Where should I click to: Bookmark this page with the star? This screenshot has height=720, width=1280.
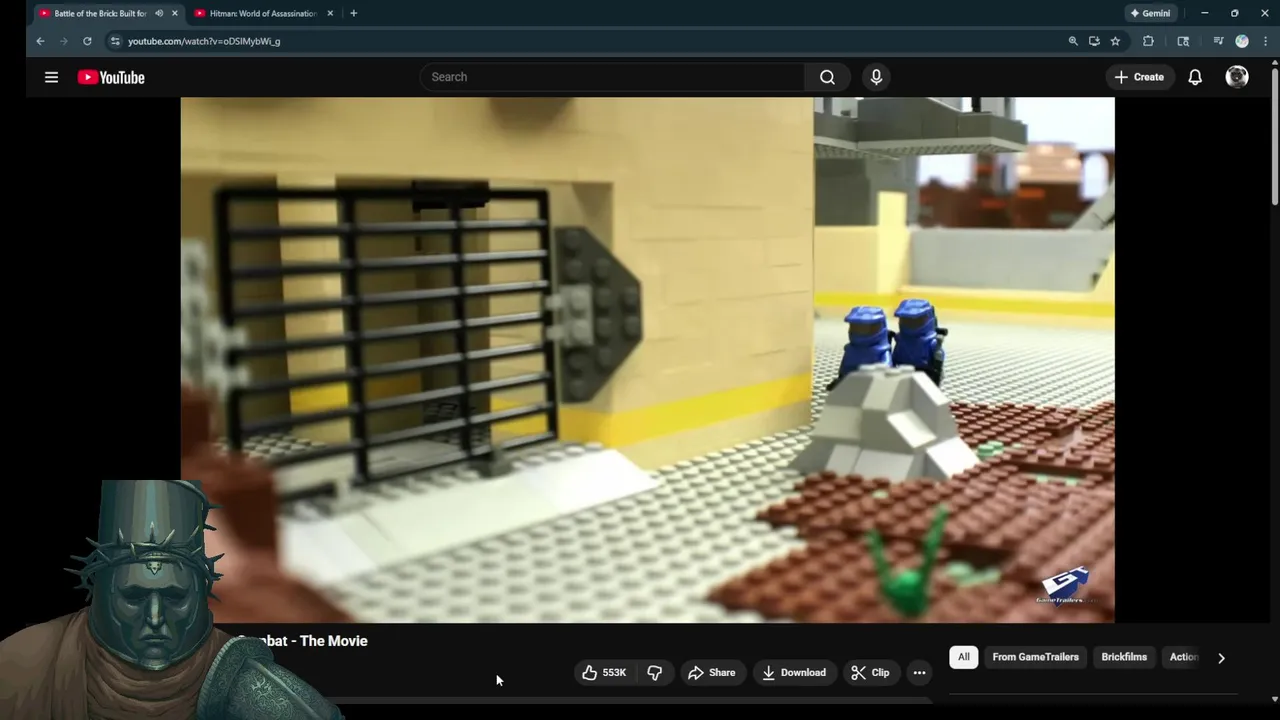click(x=1115, y=41)
